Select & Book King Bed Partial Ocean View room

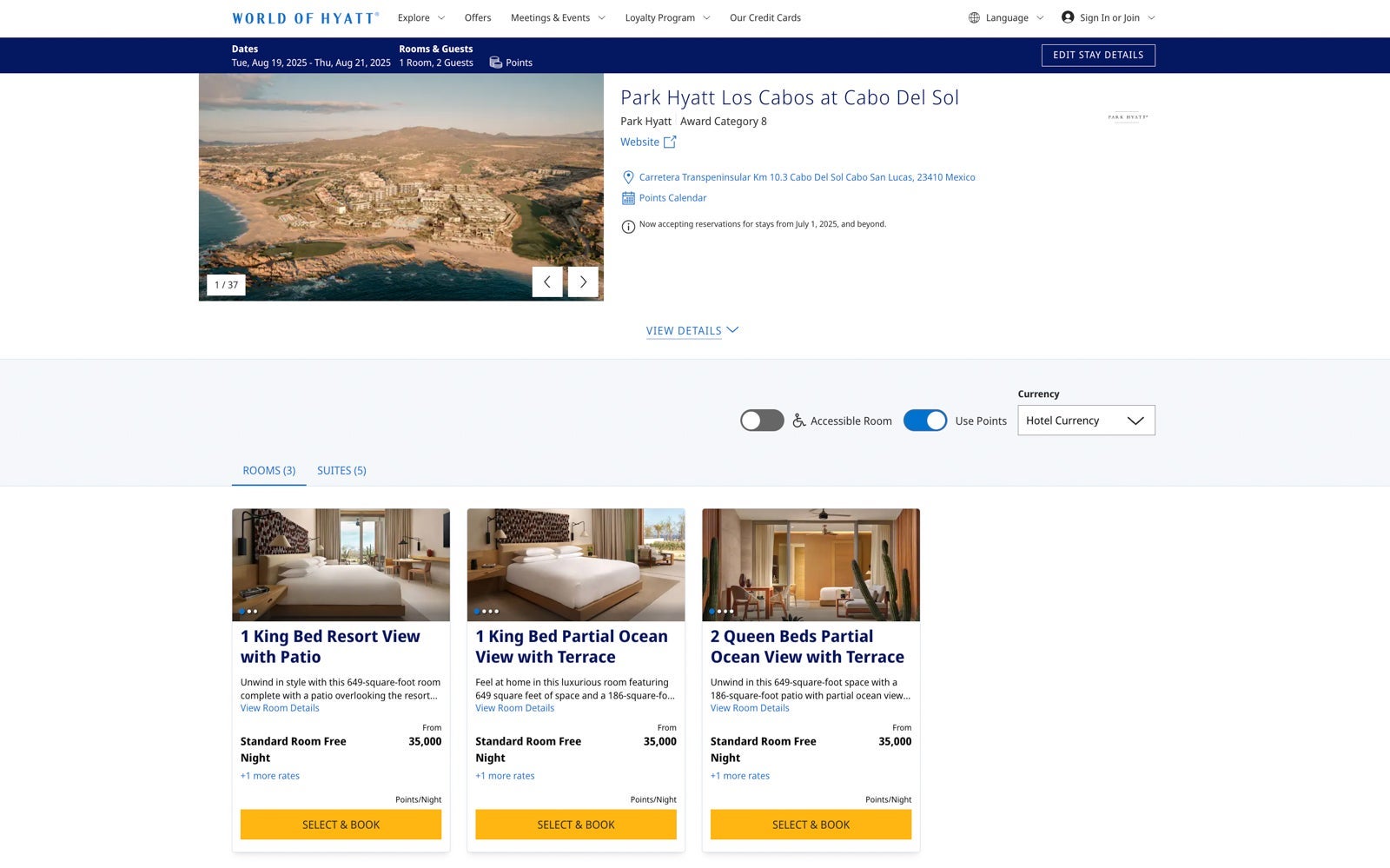pos(576,825)
